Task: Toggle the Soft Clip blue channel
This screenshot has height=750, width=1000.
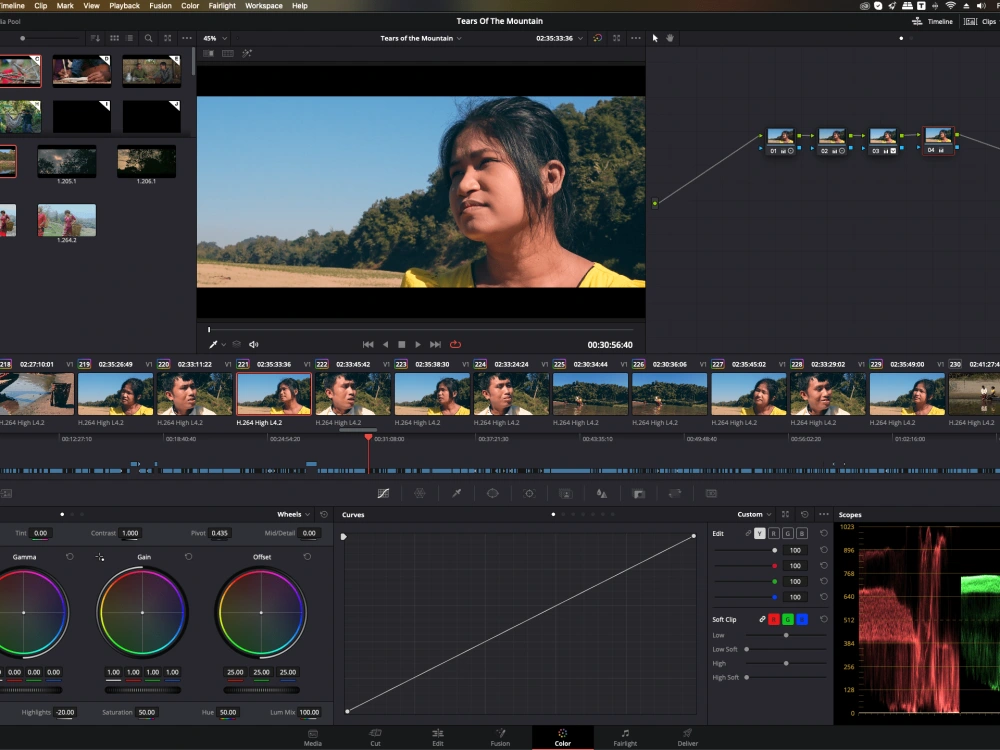Action: point(802,619)
